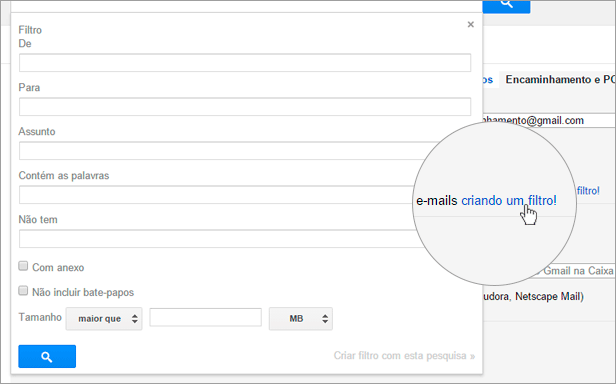
Task: Open the MB unit dropdown
Action: tap(301, 318)
